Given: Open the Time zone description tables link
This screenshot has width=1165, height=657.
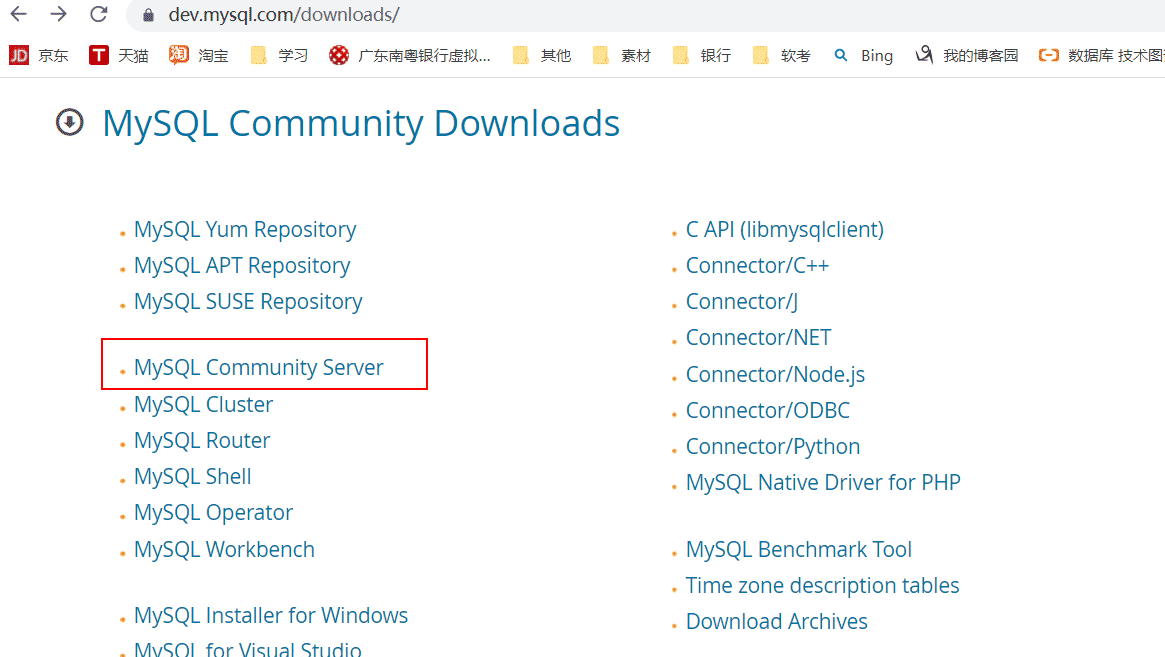Looking at the screenshot, I should pyautogui.click(x=822, y=585).
